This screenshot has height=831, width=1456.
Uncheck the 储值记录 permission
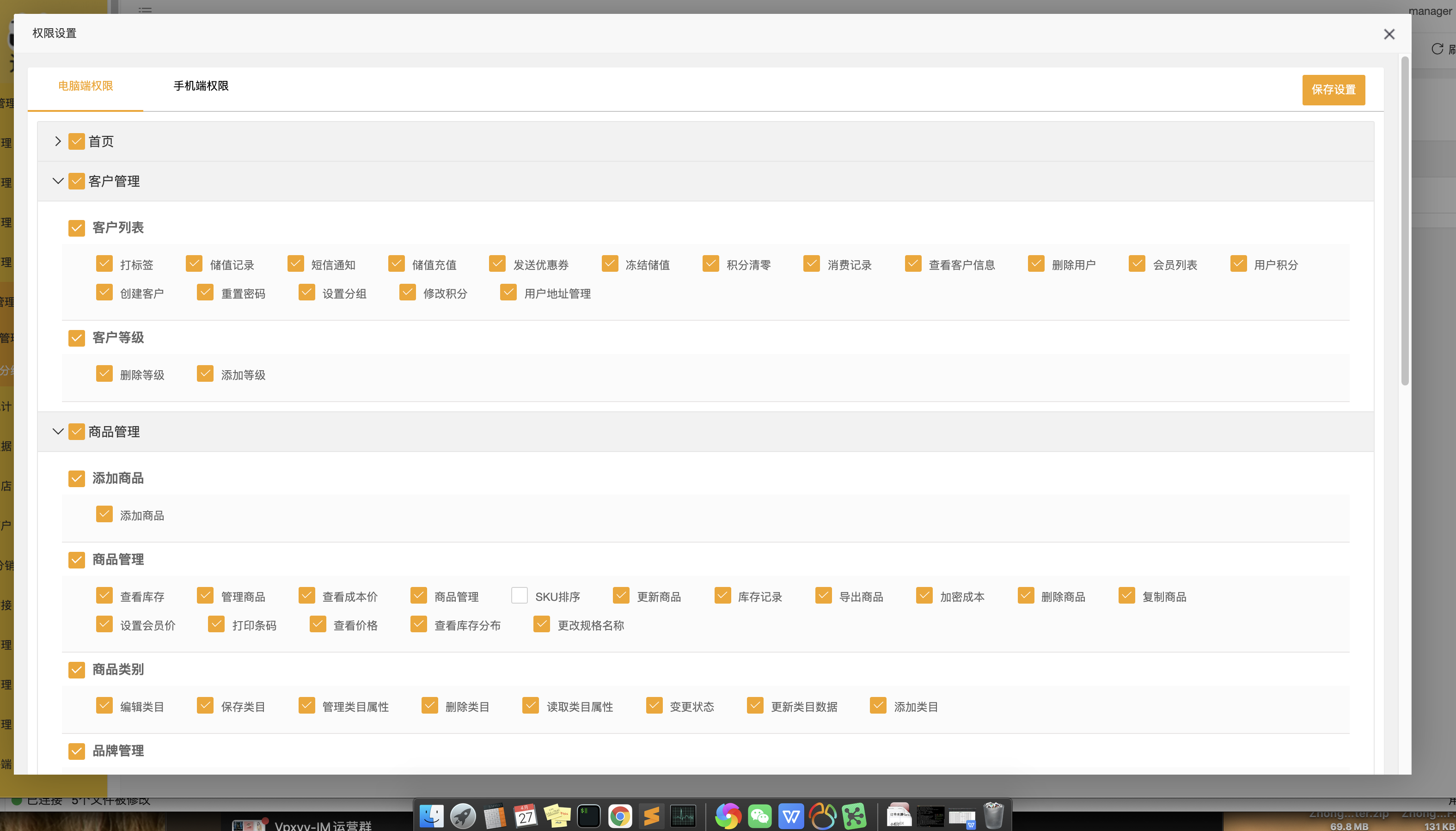194,264
